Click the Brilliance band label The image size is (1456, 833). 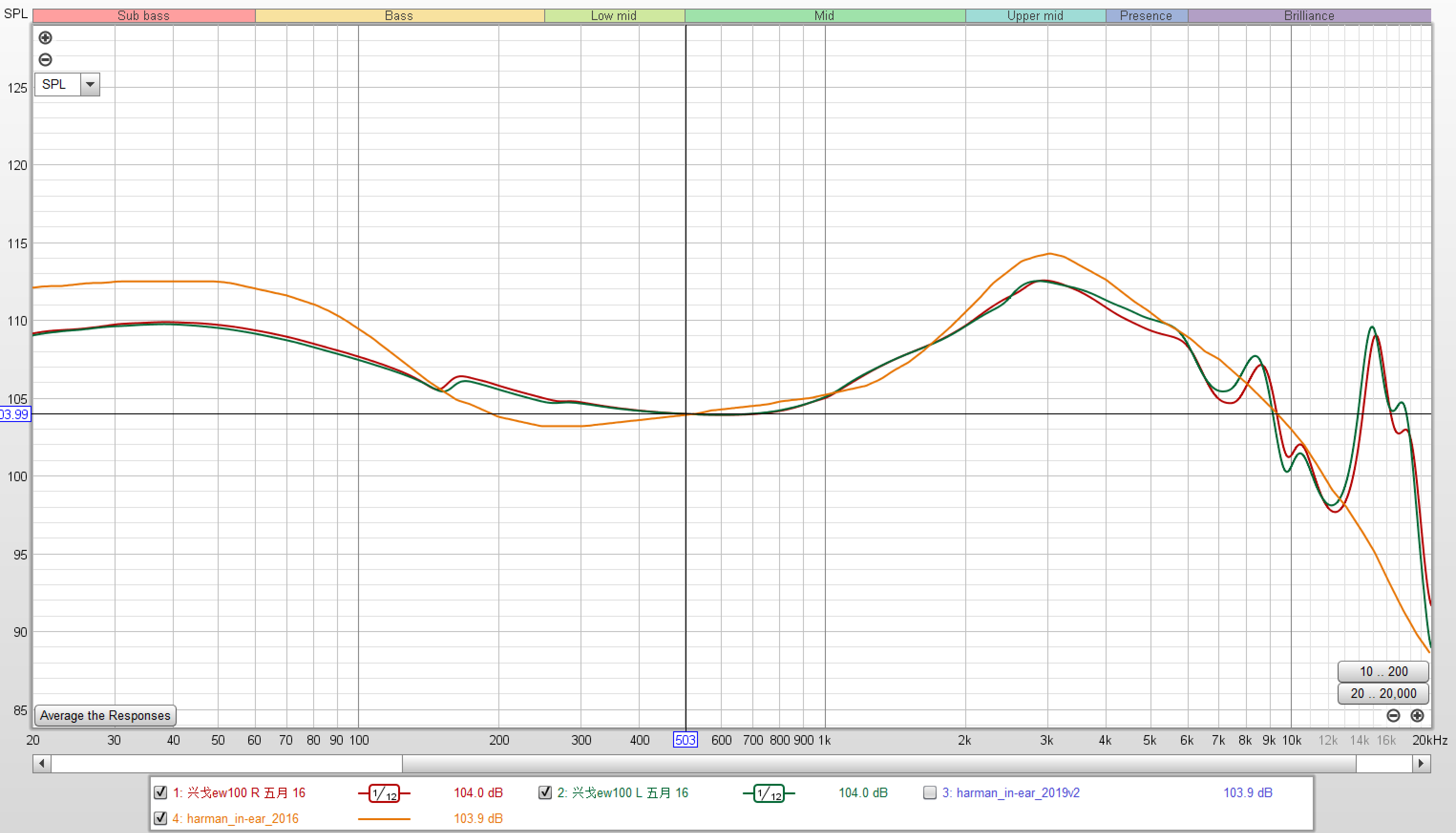click(x=1309, y=15)
